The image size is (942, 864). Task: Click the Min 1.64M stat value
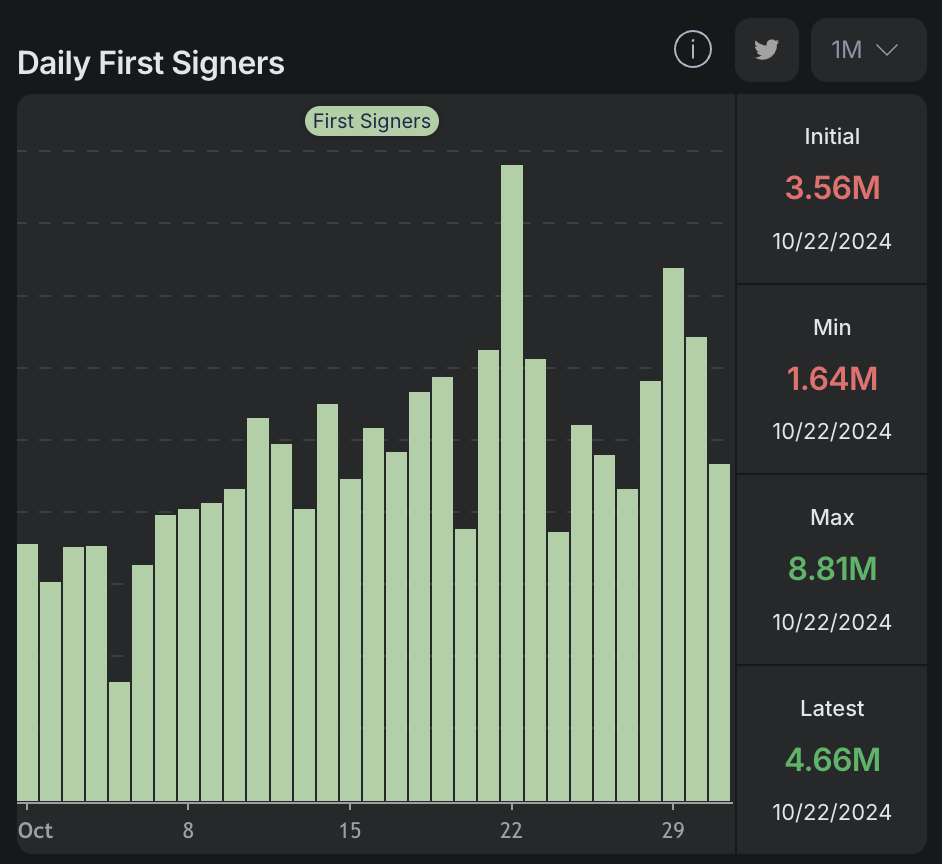click(x=832, y=379)
